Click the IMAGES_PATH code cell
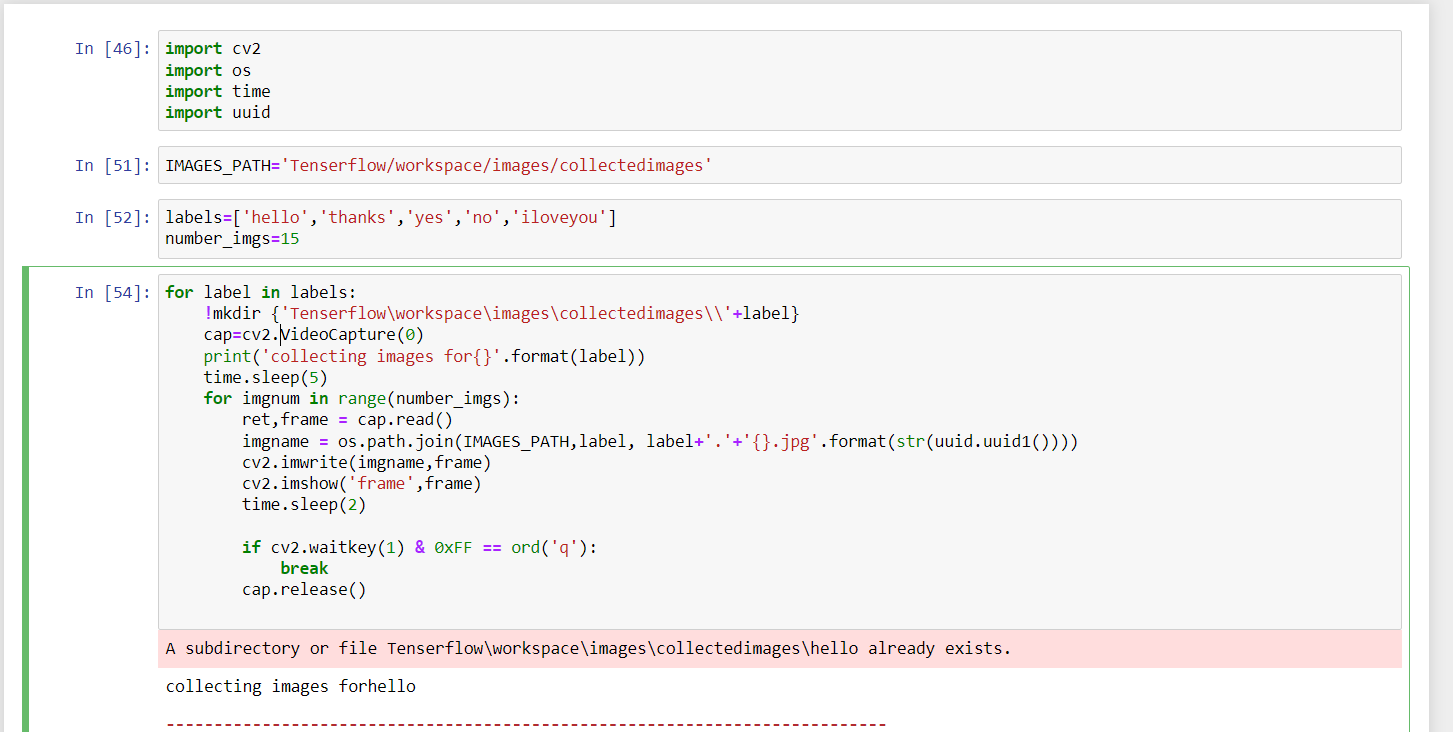1453x732 pixels. coord(779,165)
